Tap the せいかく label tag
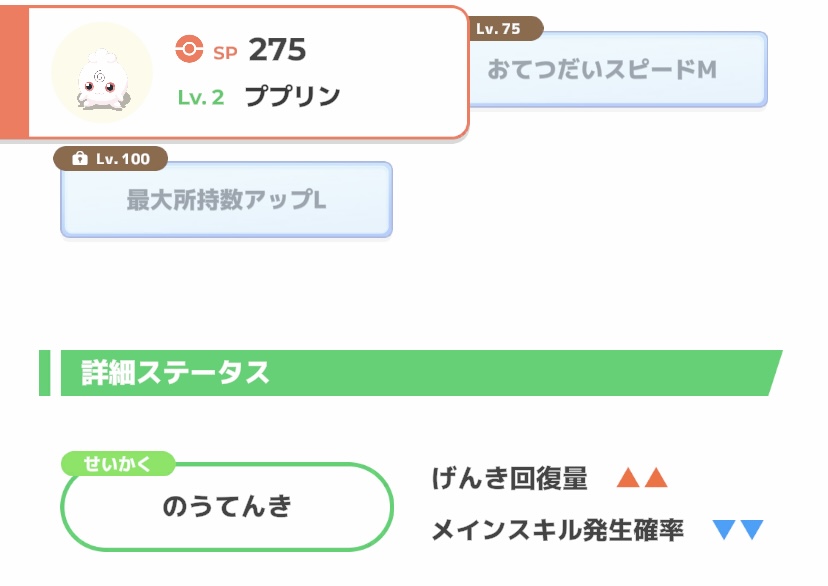This screenshot has width=828, height=586. click(x=118, y=464)
